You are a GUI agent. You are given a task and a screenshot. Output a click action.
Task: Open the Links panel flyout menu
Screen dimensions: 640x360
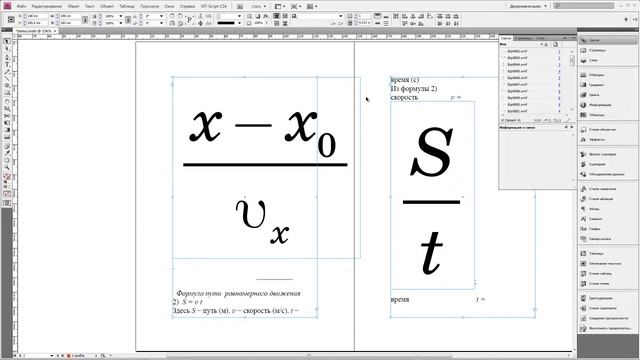573,38
